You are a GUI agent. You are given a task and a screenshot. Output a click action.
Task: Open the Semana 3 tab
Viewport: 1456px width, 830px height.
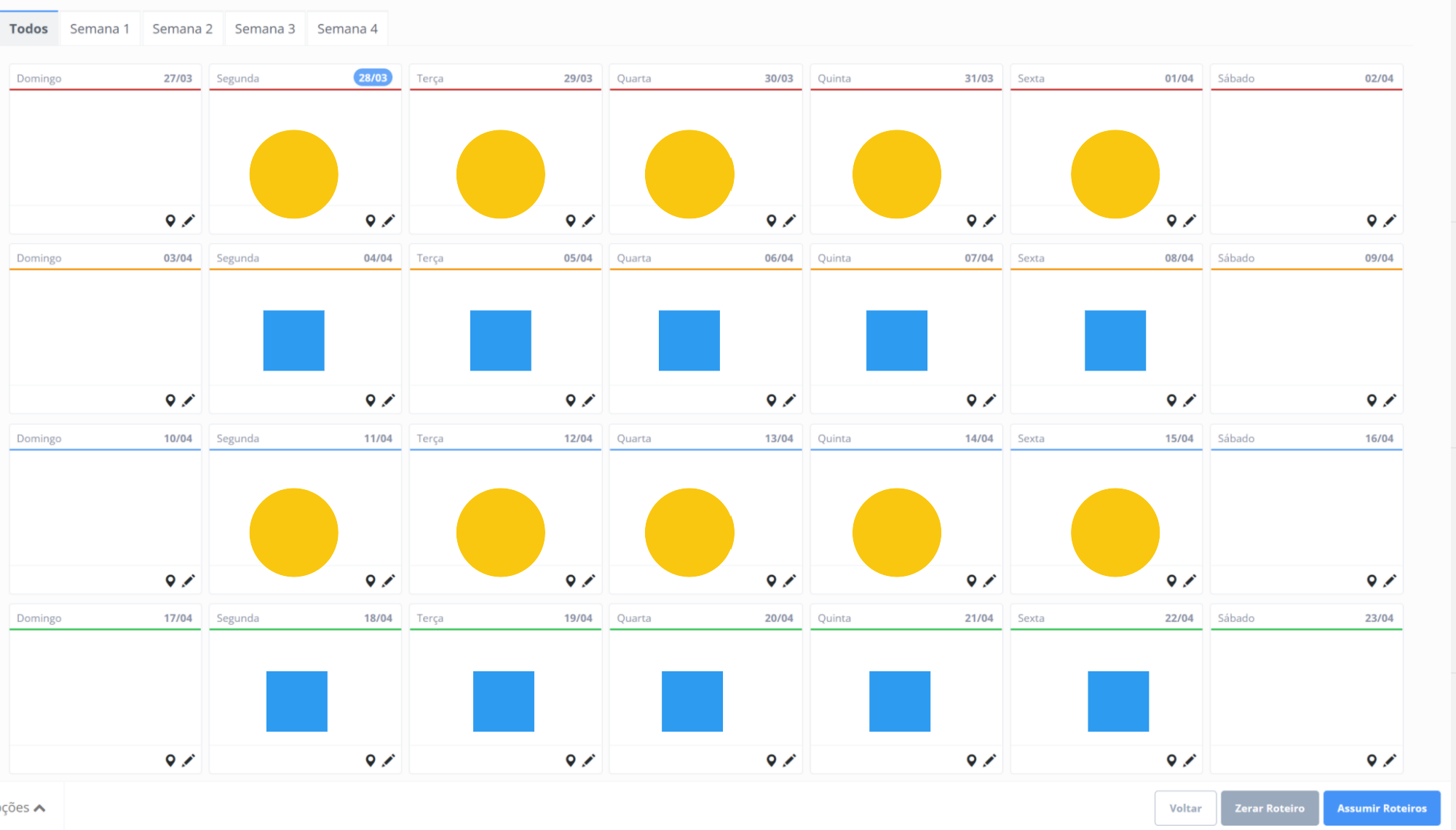click(x=265, y=29)
